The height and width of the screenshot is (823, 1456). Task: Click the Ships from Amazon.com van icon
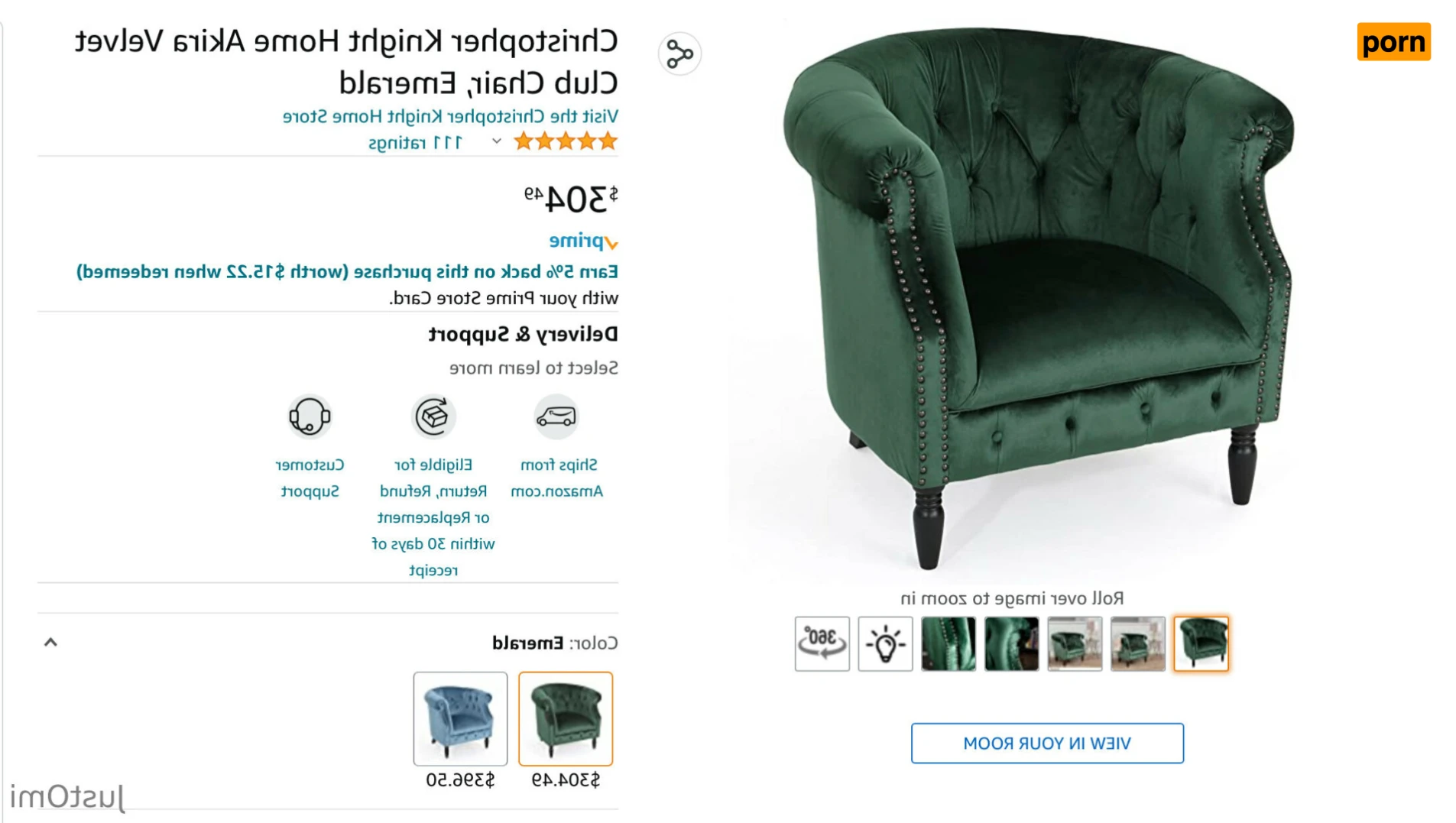click(556, 416)
